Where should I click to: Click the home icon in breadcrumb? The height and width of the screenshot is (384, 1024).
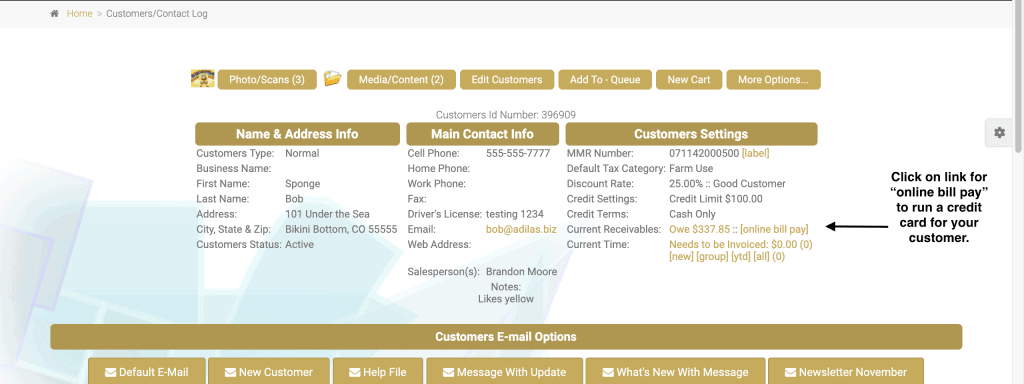tap(54, 14)
